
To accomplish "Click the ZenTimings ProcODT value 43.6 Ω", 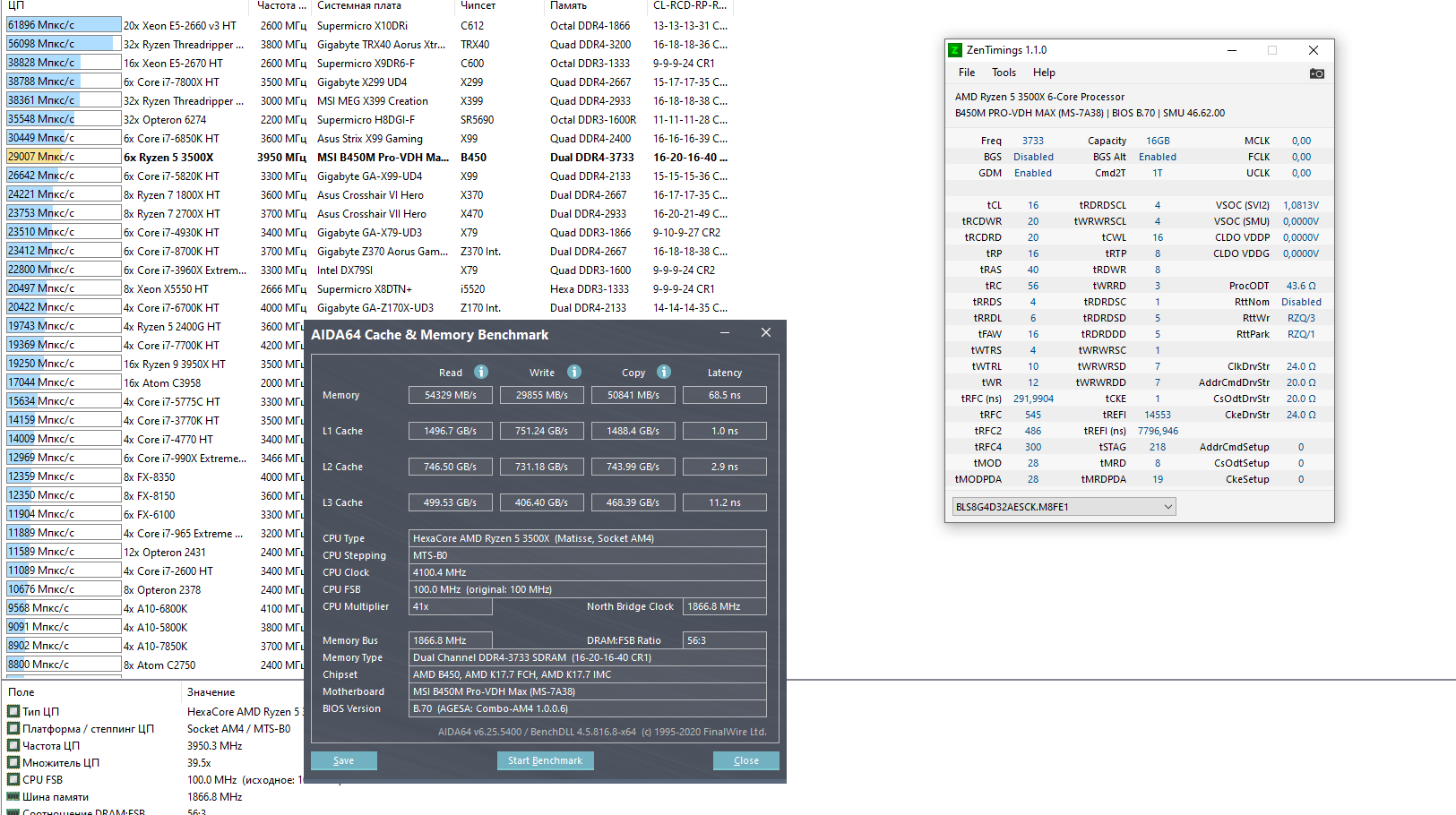I will (1301, 286).
